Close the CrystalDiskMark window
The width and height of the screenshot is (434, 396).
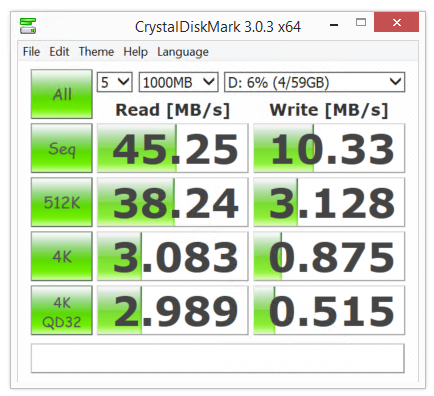[x=396, y=23]
